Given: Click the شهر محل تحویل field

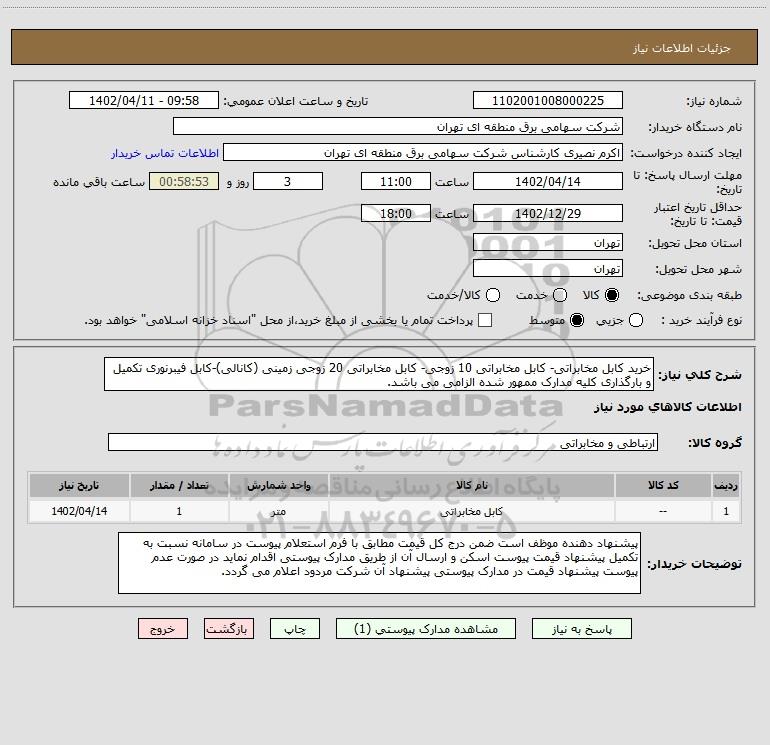Looking at the screenshot, I should click(548, 269).
